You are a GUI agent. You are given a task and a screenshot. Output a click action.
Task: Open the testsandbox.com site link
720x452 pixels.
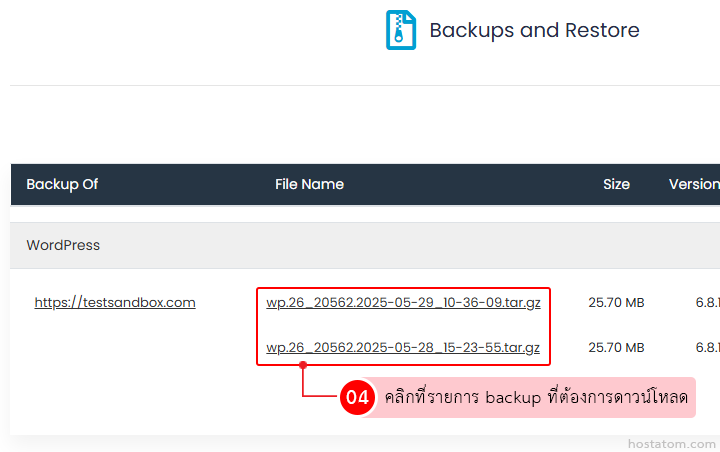pos(115,302)
